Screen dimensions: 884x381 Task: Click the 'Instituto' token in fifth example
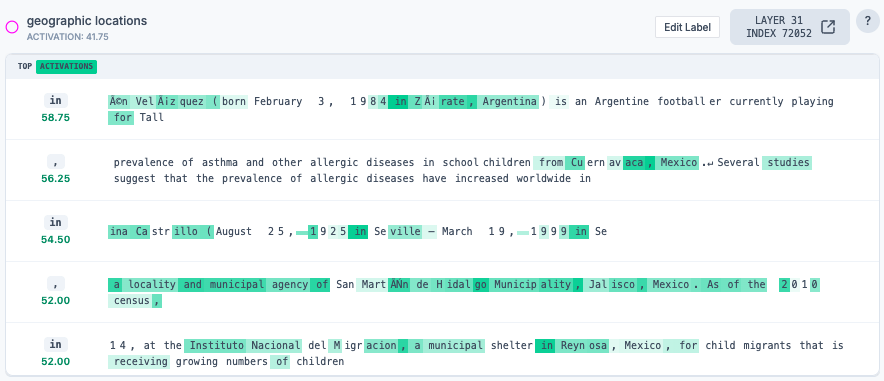point(214,345)
